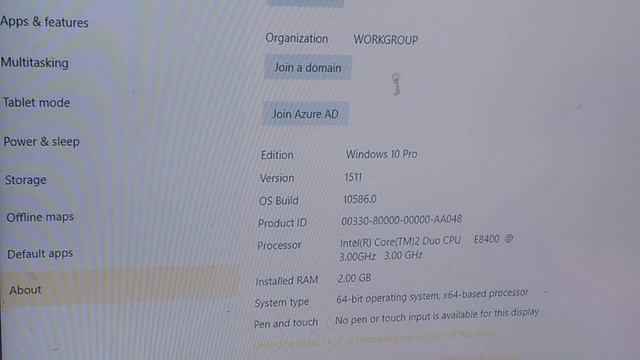Click the System type label
The width and height of the screenshot is (640, 360).
pyautogui.click(x=282, y=302)
